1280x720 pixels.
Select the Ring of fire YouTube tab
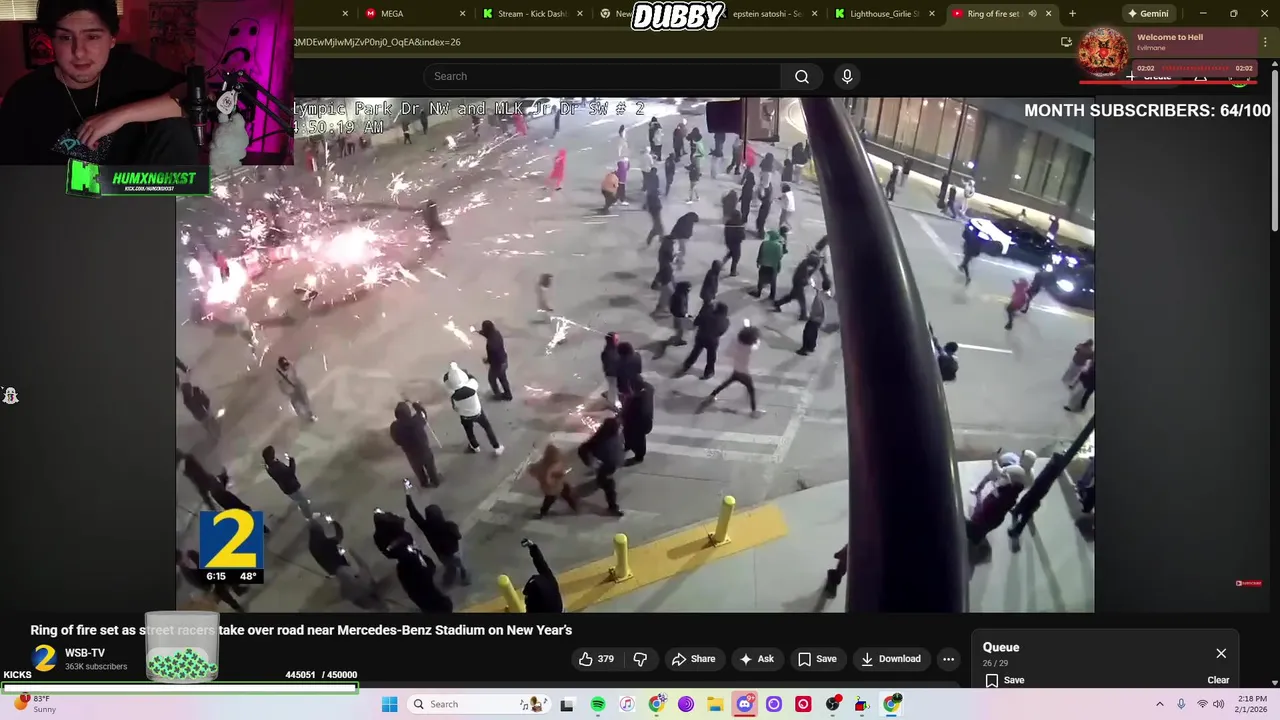point(992,14)
